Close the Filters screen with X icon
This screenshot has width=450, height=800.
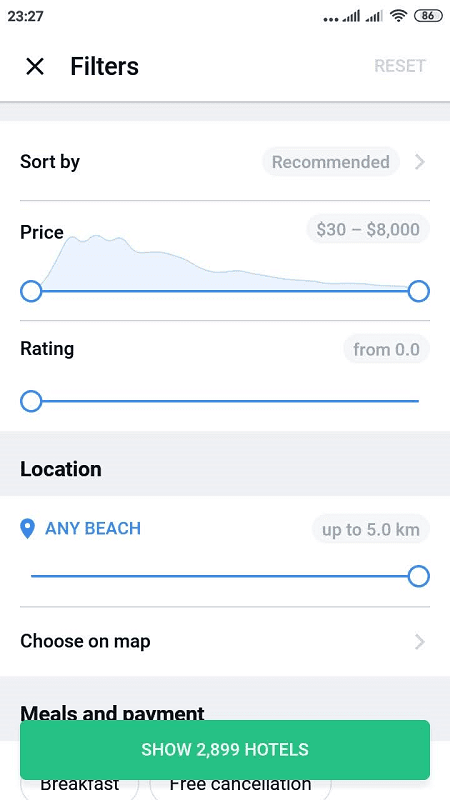[35, 66]
